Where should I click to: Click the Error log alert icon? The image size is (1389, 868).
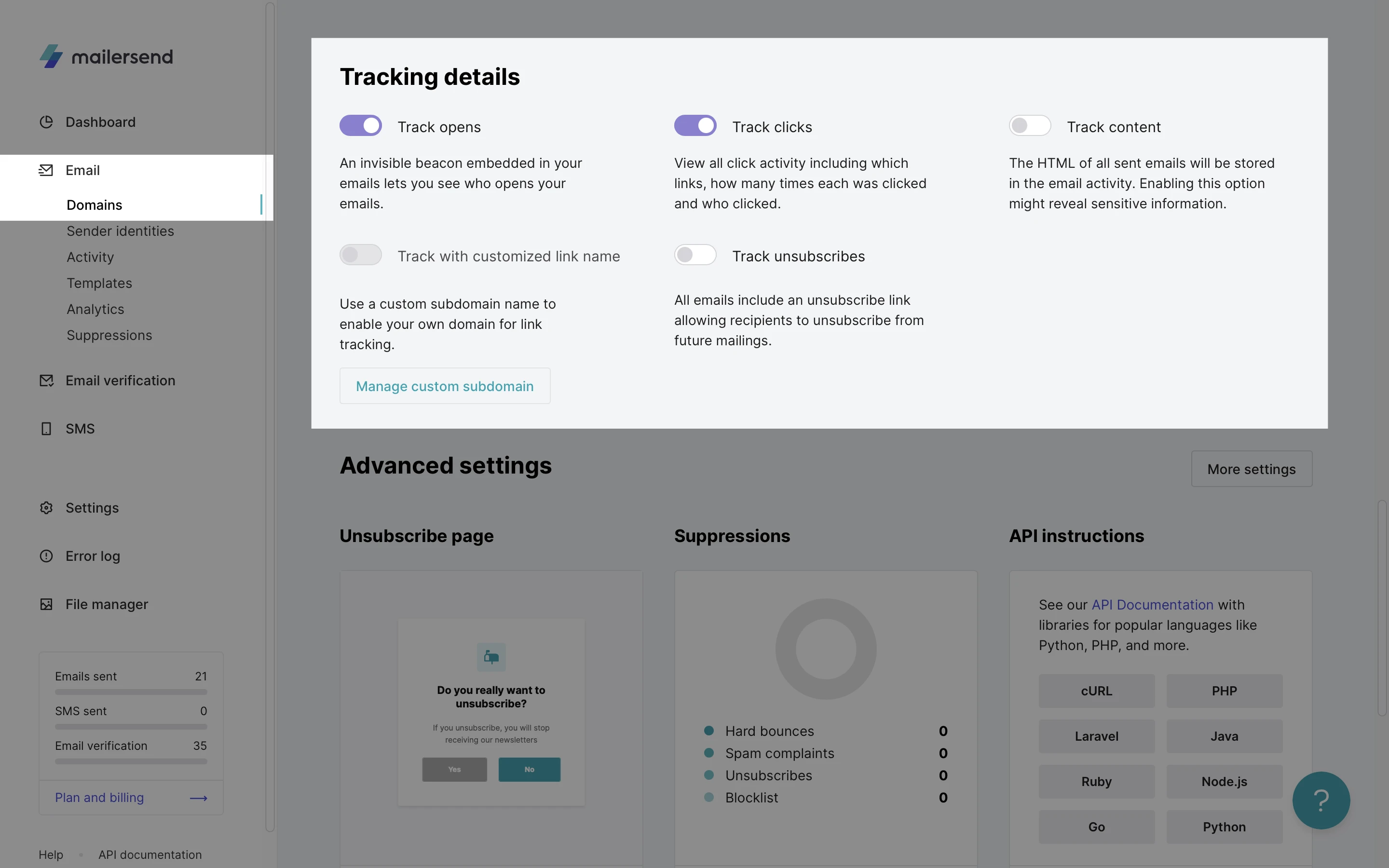tap(46, 556)
